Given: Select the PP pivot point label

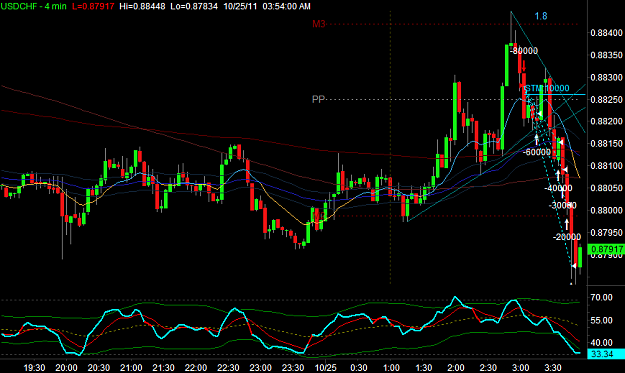Looking at the screenshot, I should point(318,99).
